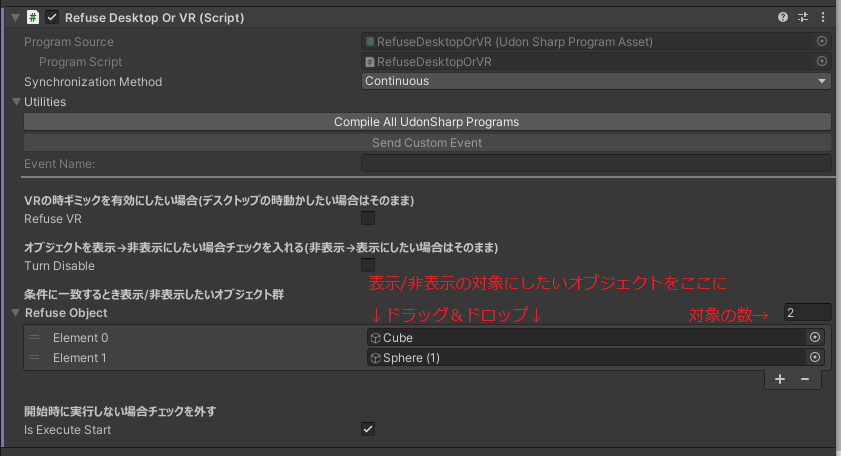This screenshot has height=456, width=841.
Task: Open the component help reference icon
Action: click(x=783, y=17)
